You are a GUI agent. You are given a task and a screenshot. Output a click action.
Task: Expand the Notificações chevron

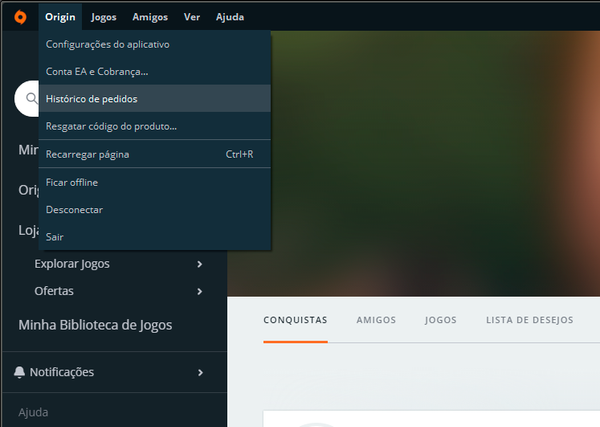200,372
